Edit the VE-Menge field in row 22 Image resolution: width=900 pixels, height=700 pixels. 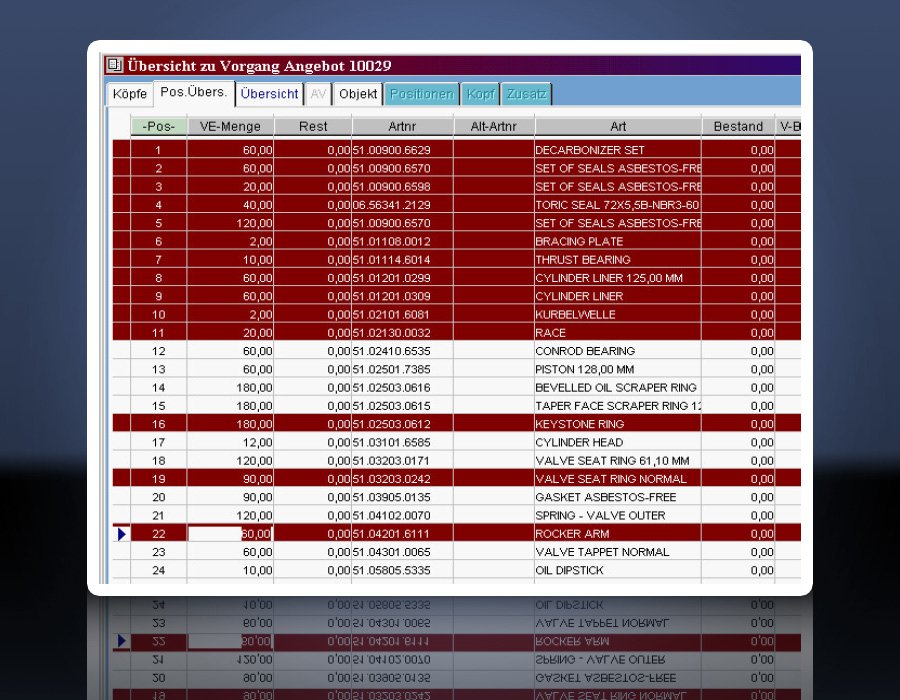(x=230, y=534)
